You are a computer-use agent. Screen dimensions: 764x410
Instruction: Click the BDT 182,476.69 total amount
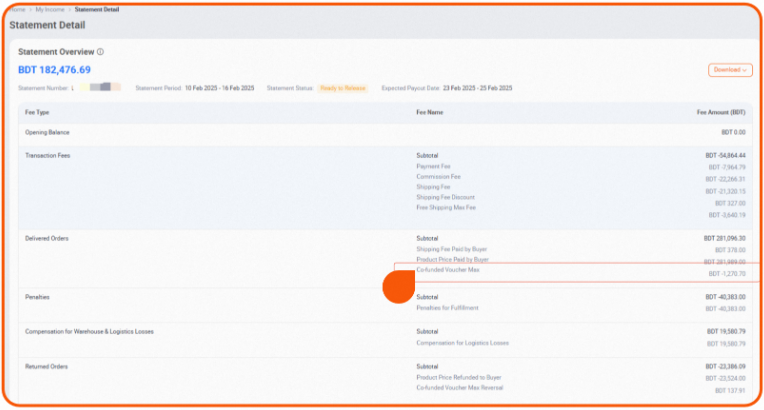pyautogui.click(x=54, y=70)
